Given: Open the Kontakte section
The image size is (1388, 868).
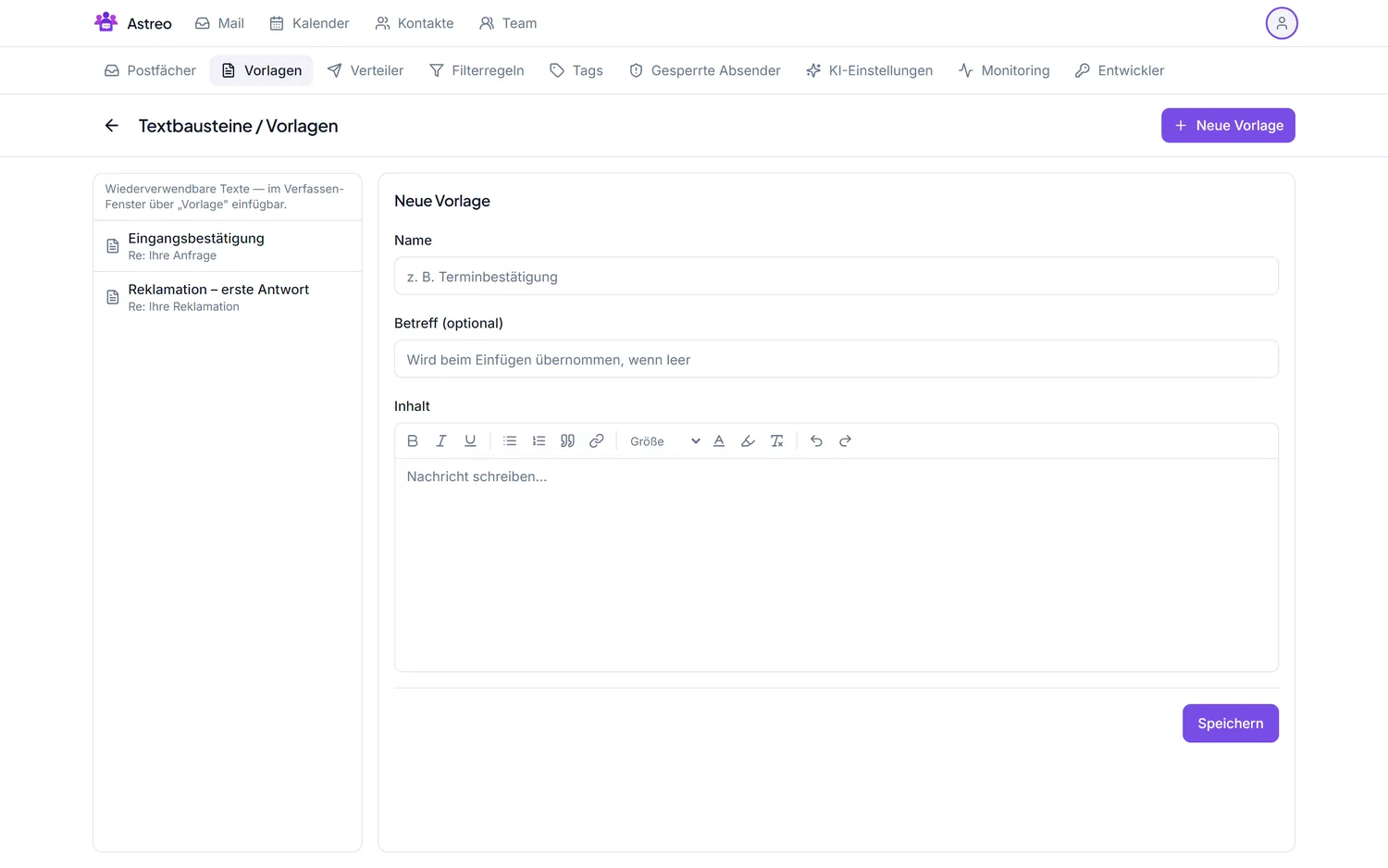Looking at the screenshot, I should (x=415, y=23).
